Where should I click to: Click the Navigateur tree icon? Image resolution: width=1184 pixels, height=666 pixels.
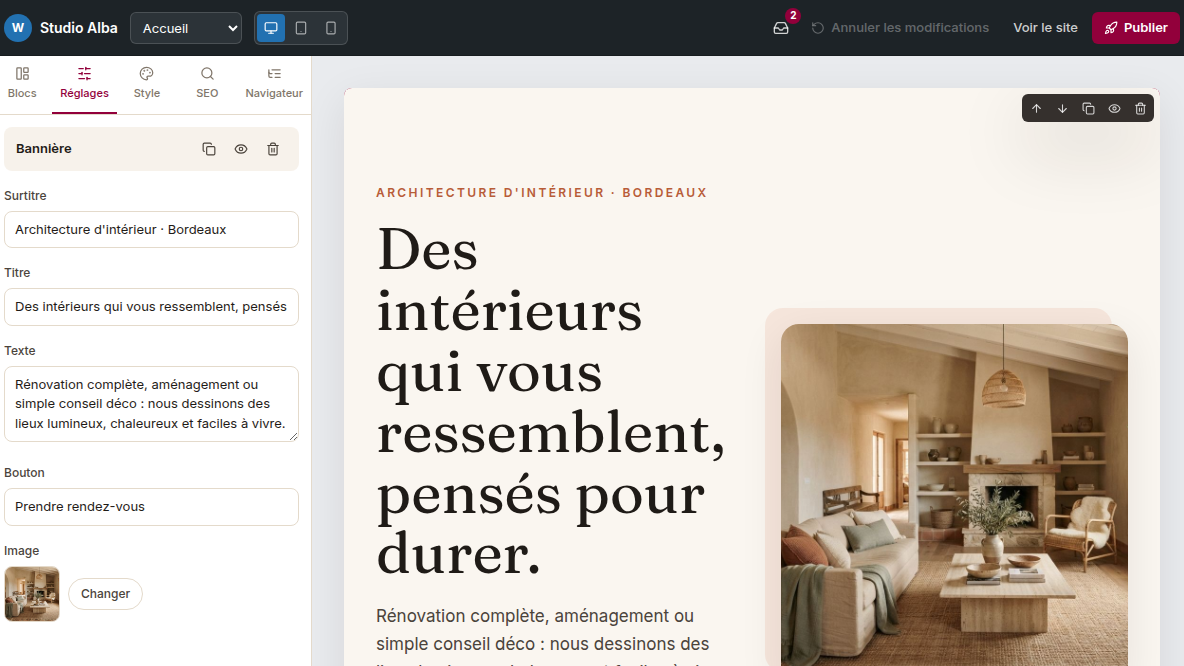point(274,73)
